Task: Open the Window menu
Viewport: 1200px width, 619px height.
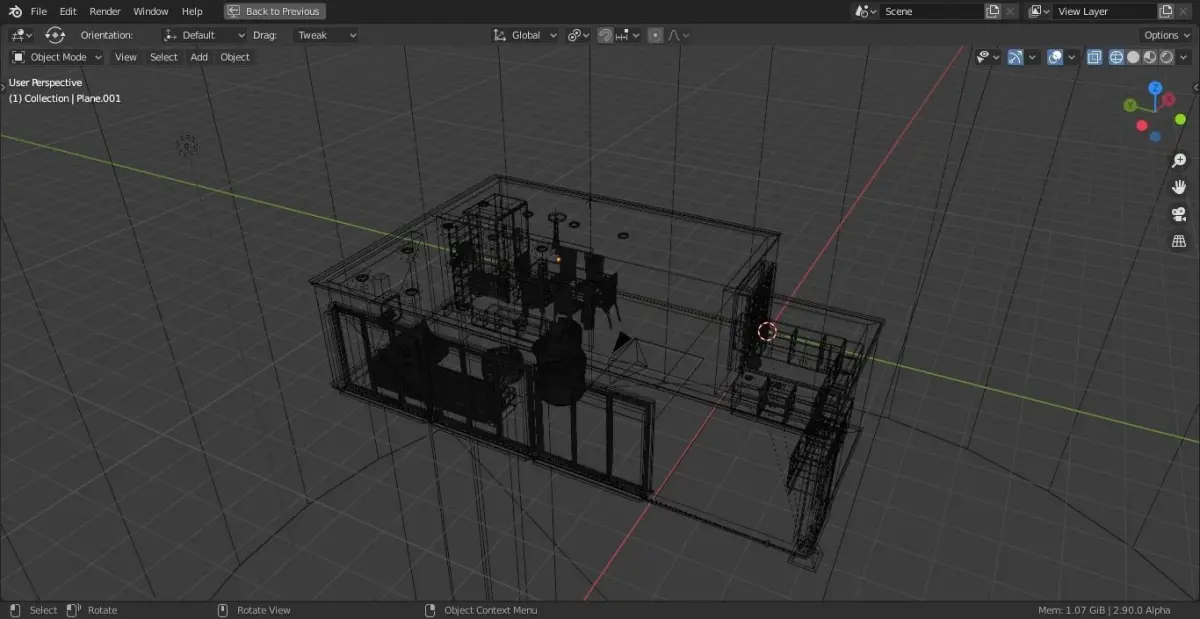Action: click(x=151, y=11)
